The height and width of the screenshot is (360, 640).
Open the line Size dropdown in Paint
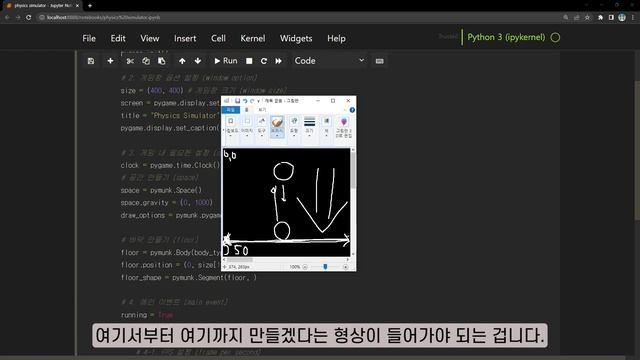point(309,126)
